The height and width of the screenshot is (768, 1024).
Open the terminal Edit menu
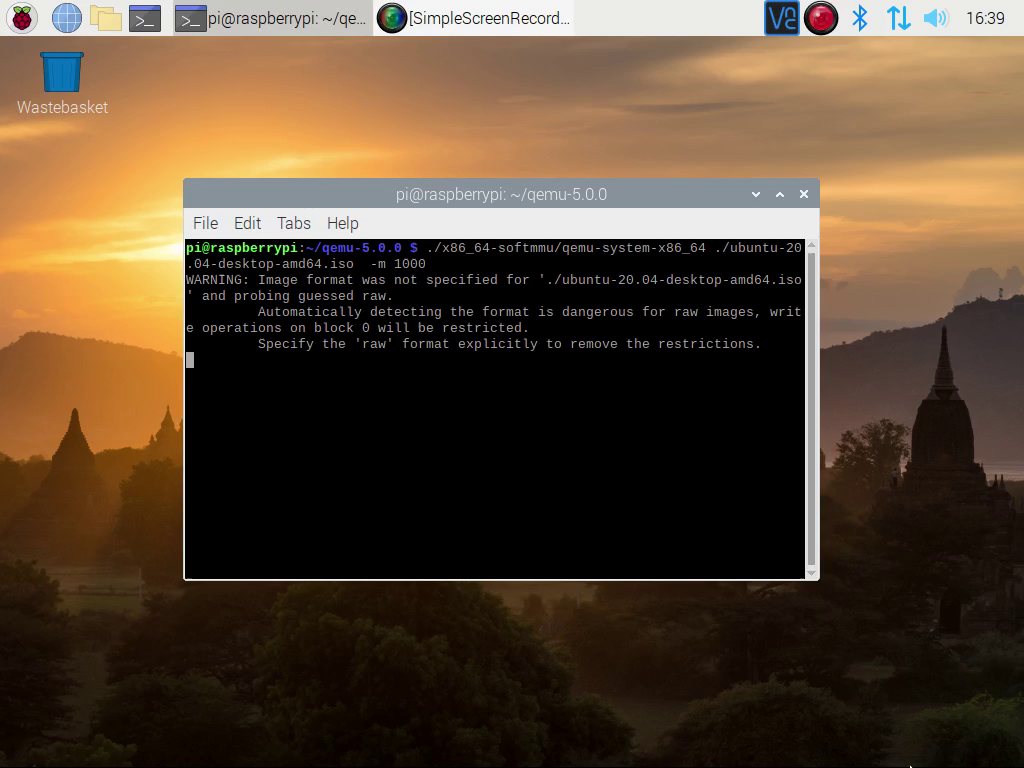click(248, 223)
